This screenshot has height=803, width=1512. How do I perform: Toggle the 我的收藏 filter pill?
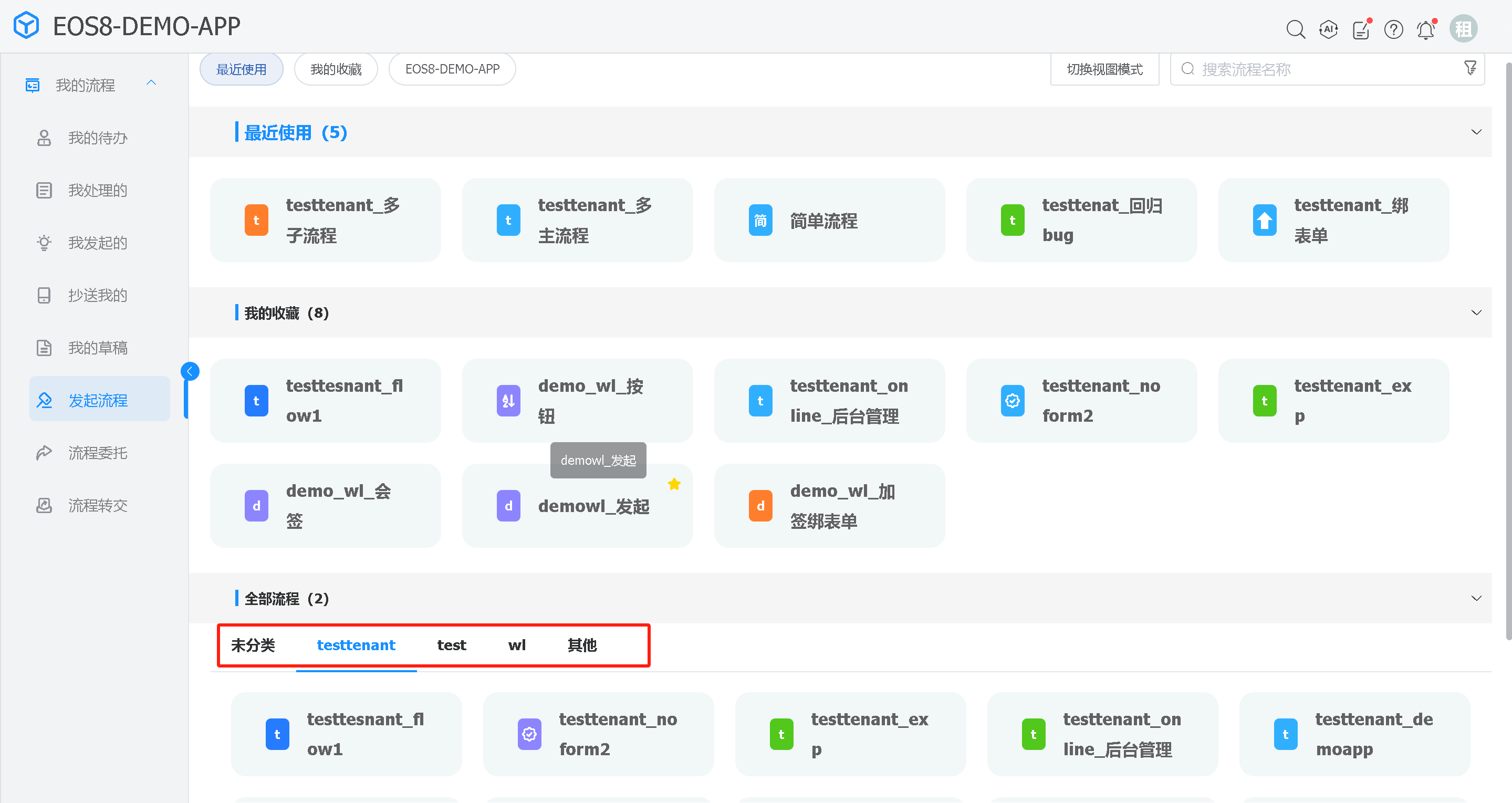click(x=336, y=69)
